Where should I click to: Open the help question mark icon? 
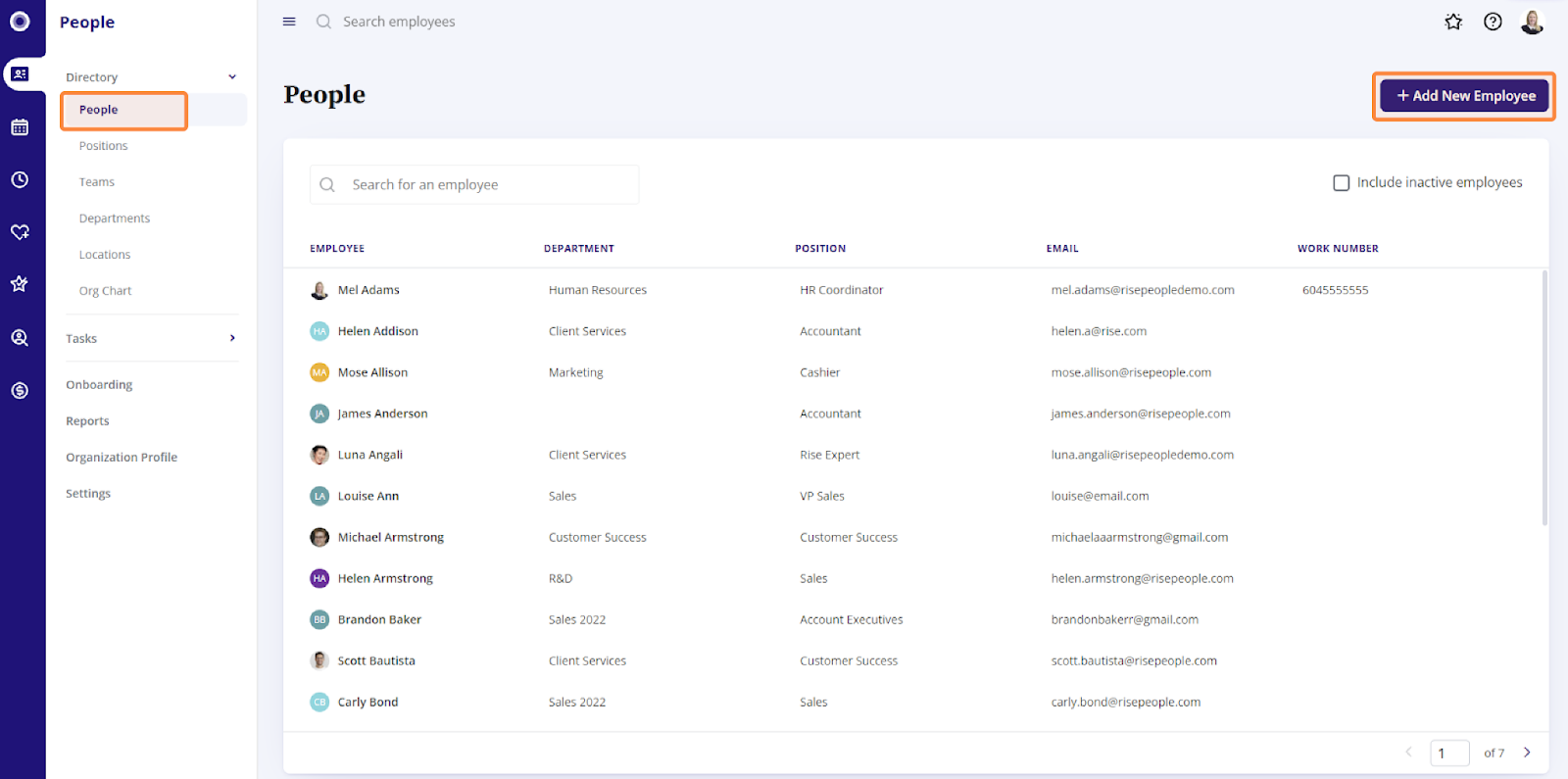[1493, 22]
